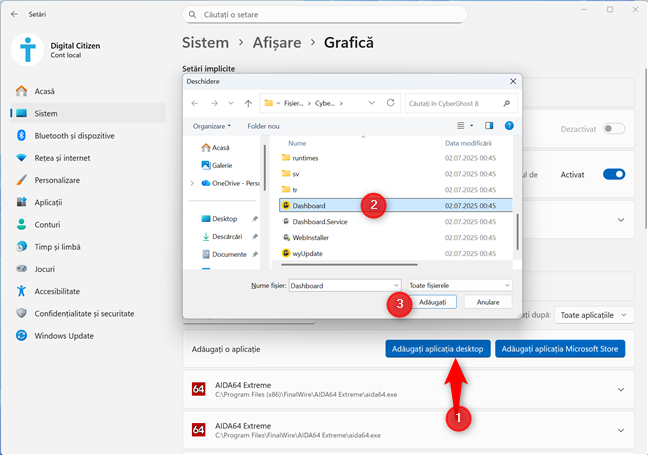The height and width of the screenshot is (455, 648).
Task: Click the Digital Citizen account avatar
Action: [27, 50]
